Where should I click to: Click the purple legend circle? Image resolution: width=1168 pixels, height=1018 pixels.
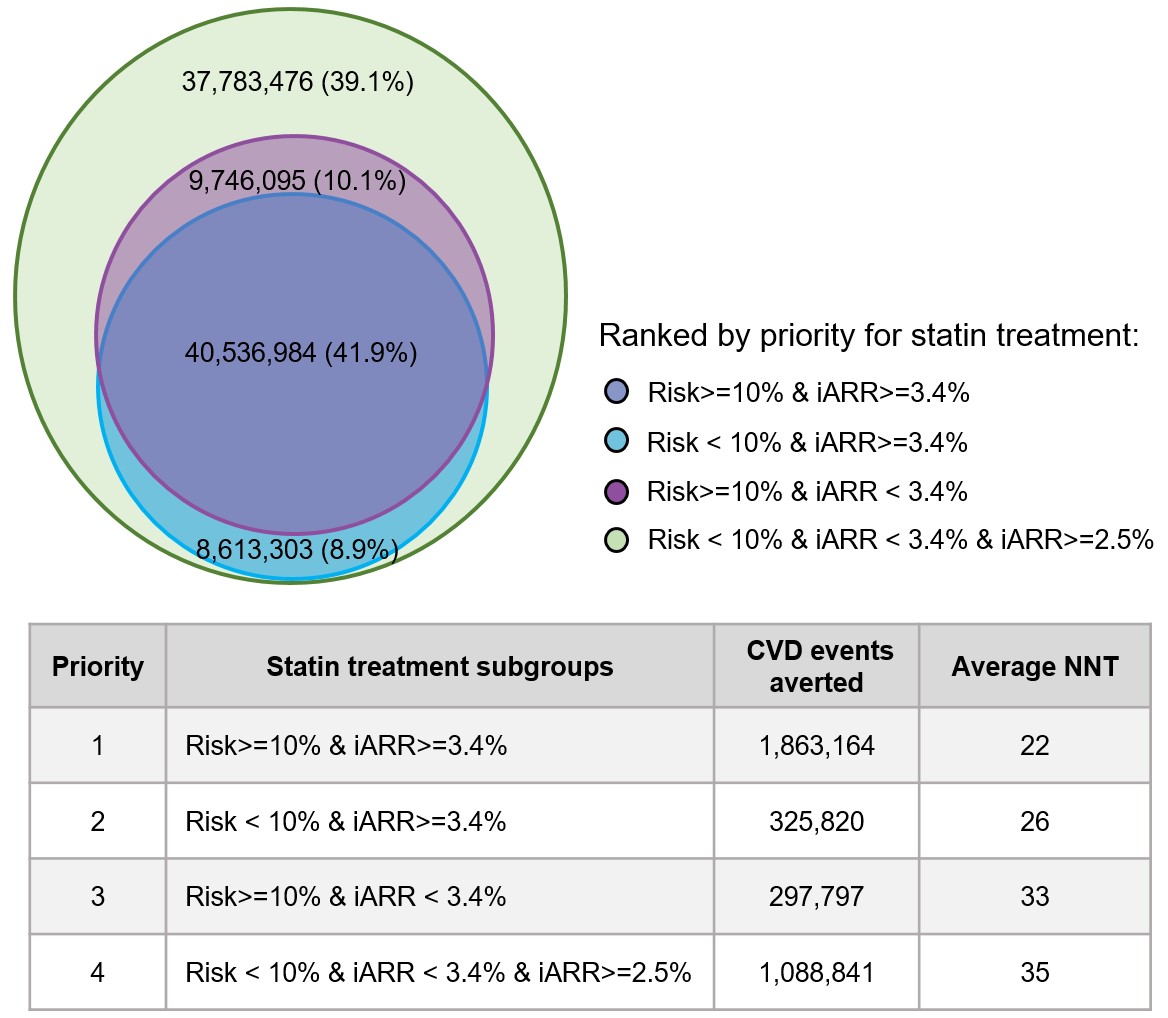click(x=616, y=491)
